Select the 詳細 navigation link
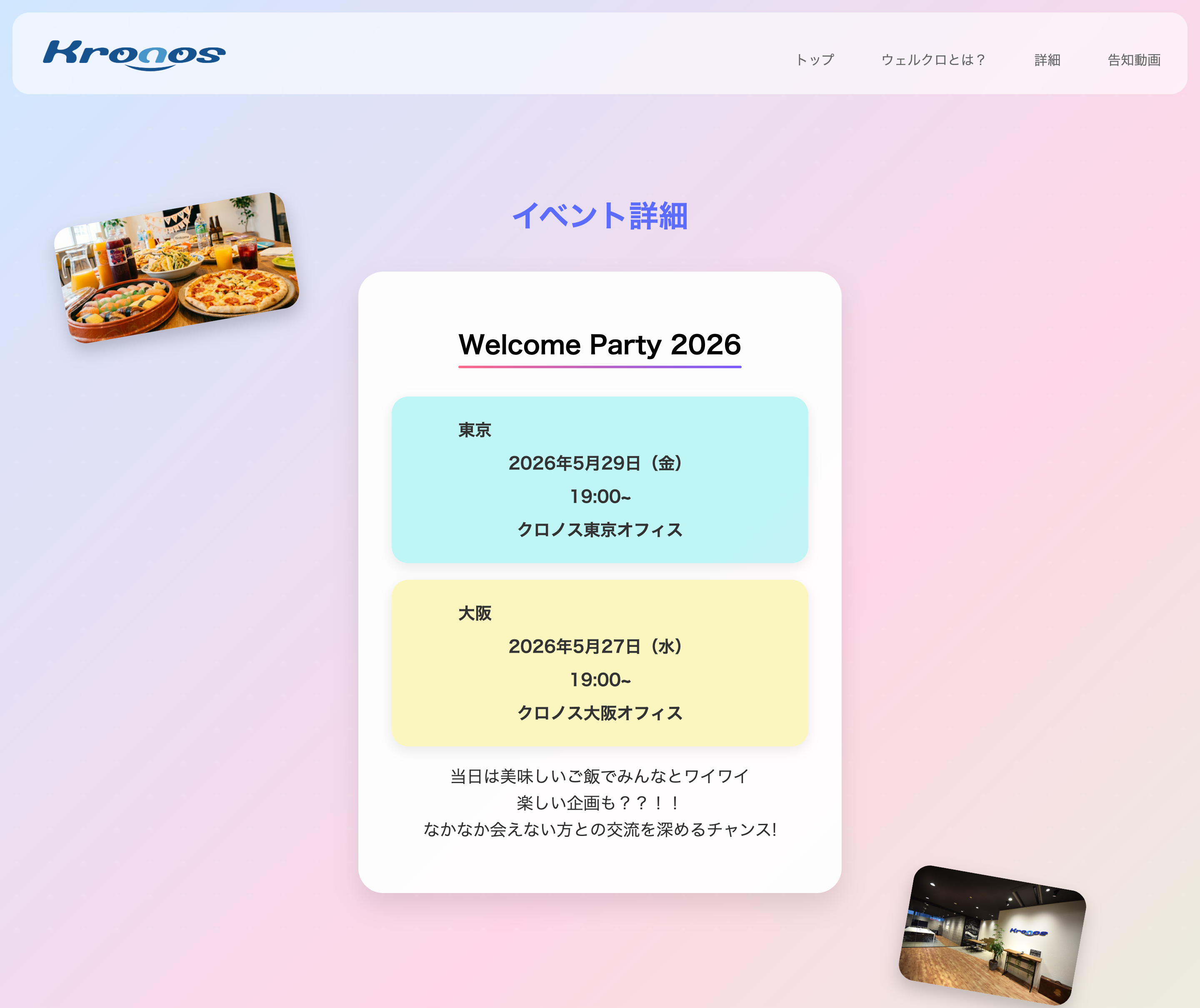This screenshot has width=1200, height=1008. [x=1047, y=60]
